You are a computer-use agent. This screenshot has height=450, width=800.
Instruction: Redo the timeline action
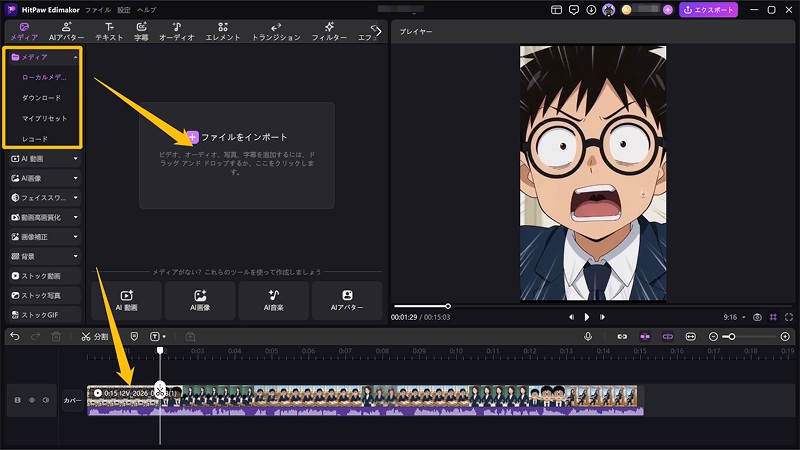coord(35,337)
